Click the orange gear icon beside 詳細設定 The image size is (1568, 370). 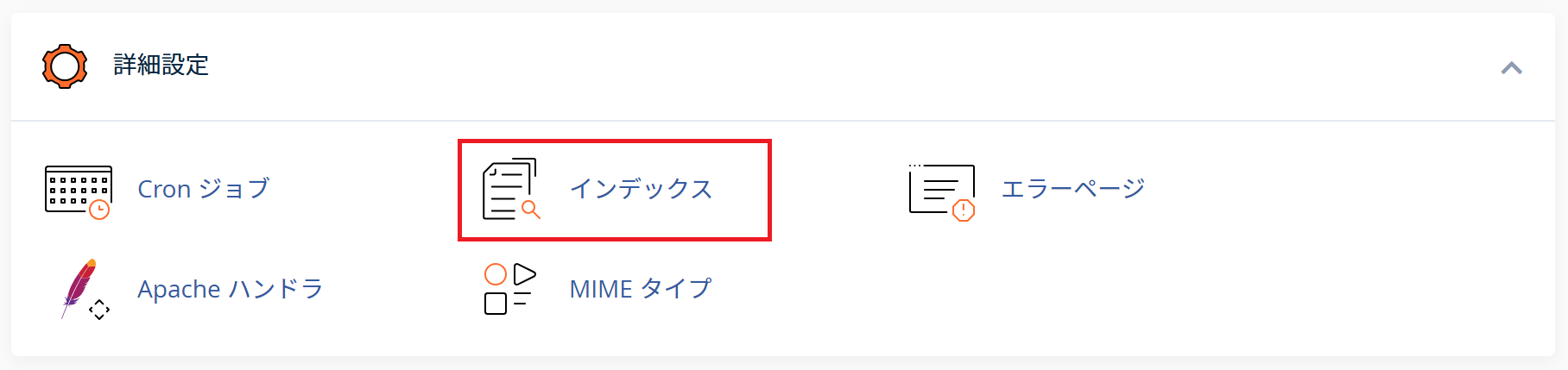click(65, 66)
